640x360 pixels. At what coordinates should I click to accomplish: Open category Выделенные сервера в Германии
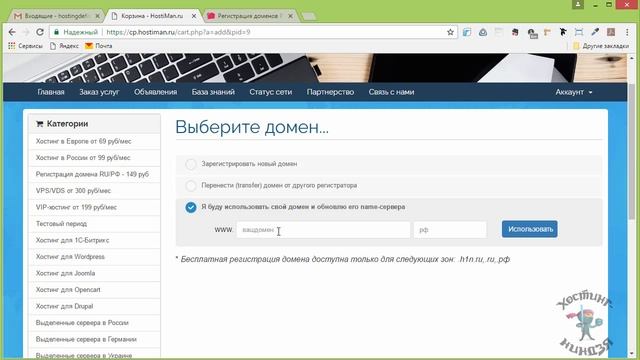pyautogui.click(x=94, y=339)
